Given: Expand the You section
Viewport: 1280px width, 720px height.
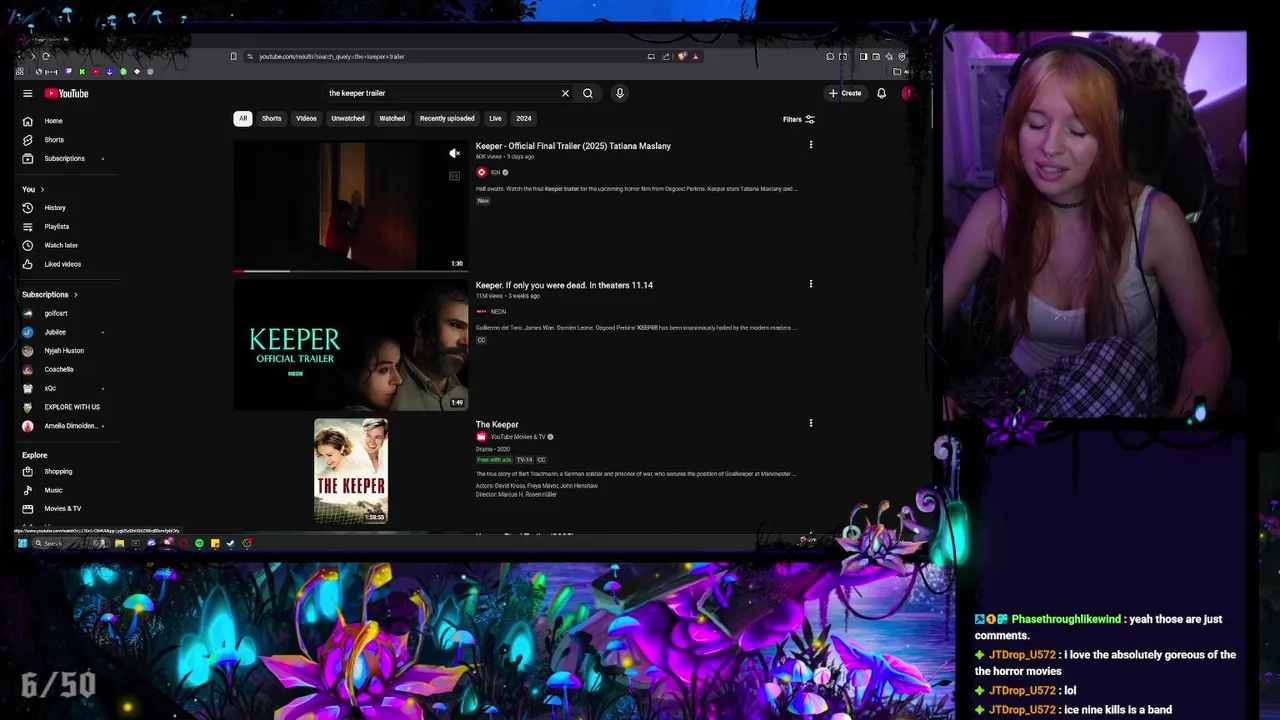Looking at the screenshot, I should (x=33, y=189).
